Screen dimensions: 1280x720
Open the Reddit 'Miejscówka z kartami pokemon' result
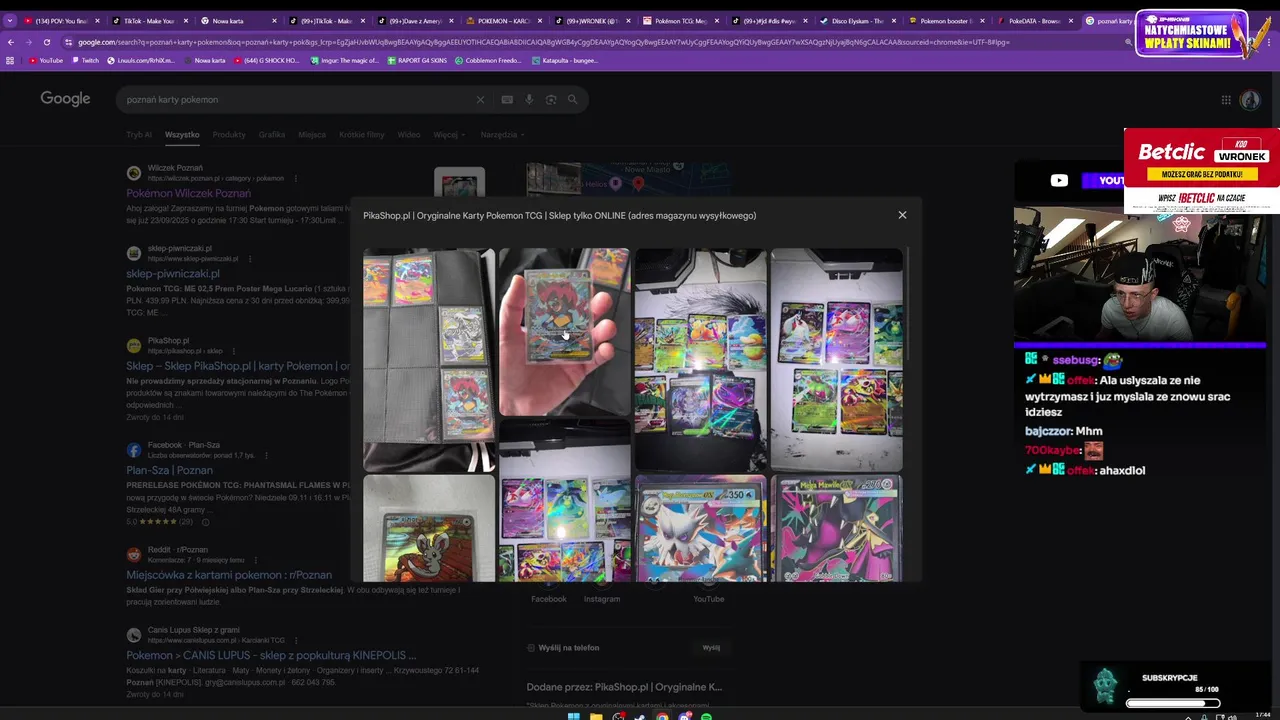[229, 575]
